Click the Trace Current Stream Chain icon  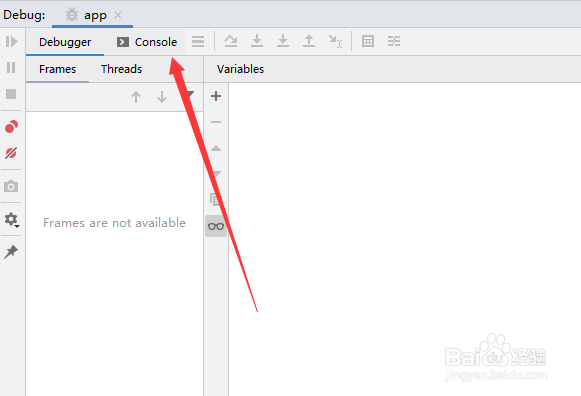point(394,41)
